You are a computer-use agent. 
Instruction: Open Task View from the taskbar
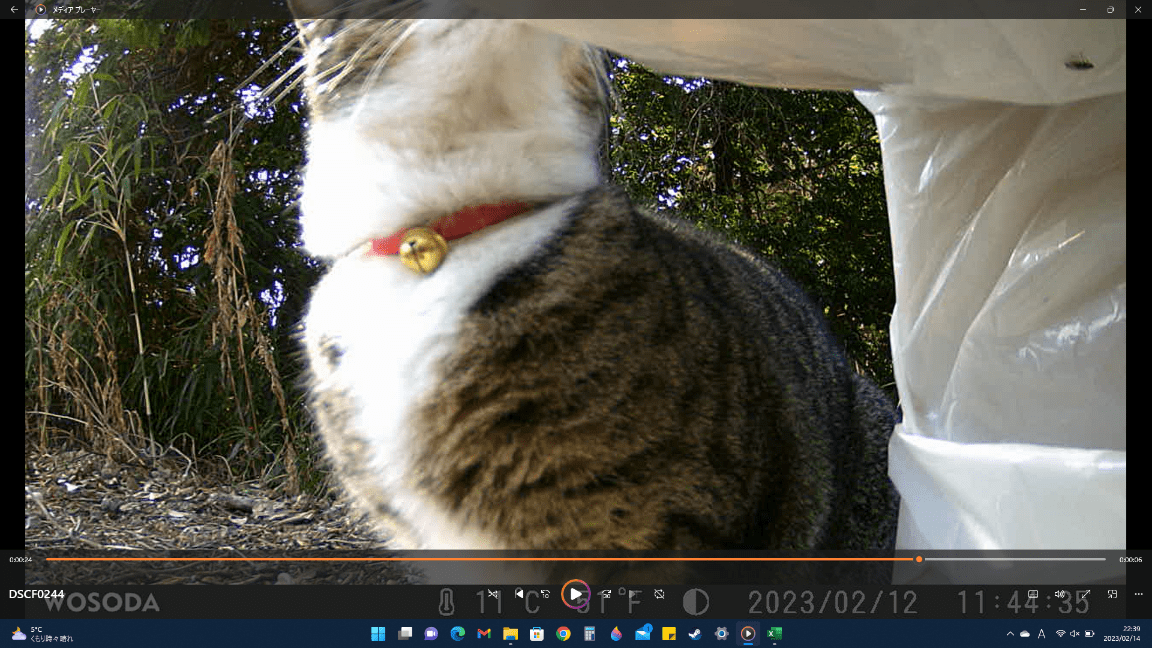click(x=405, y=633)
